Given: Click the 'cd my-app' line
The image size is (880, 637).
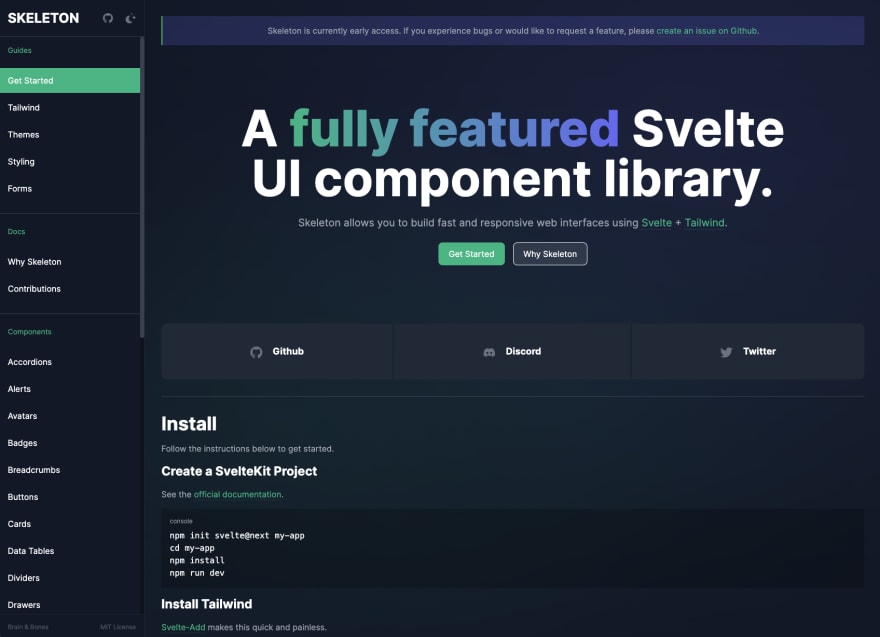Looking at the screenshot, I should 192,548.
